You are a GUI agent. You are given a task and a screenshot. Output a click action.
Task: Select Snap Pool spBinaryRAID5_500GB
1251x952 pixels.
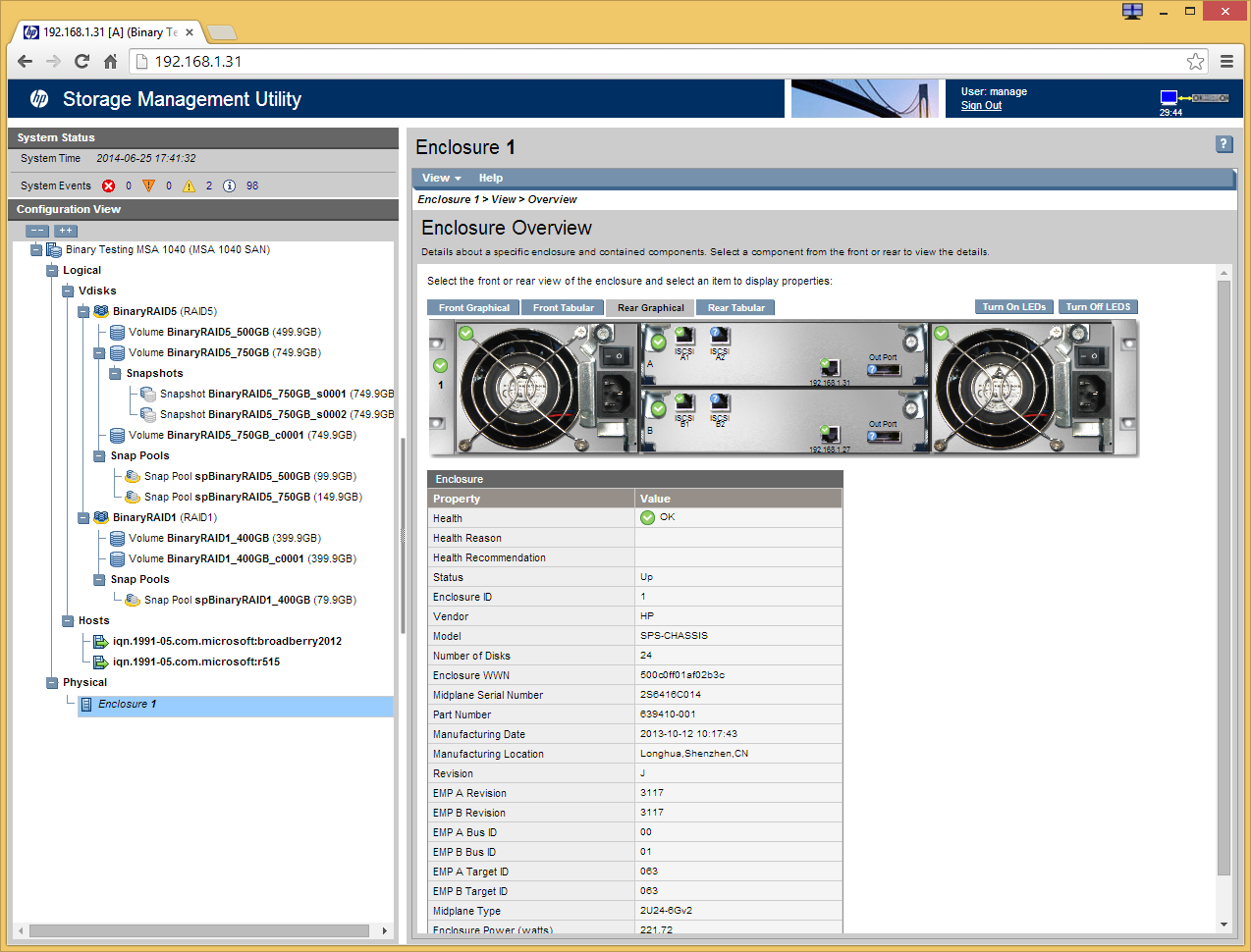click(249, 476)
